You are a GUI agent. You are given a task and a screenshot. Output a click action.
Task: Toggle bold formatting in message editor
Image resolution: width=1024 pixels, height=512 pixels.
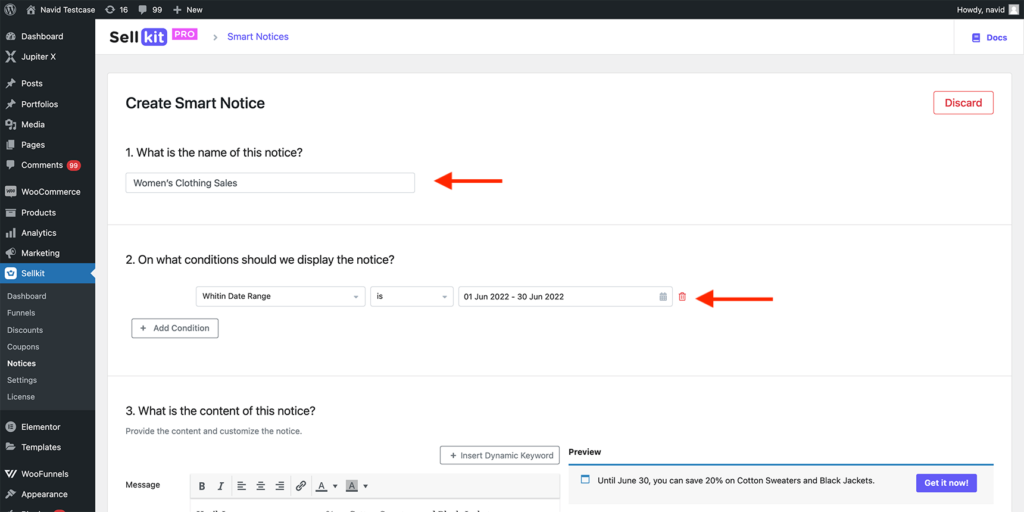pyautogui.click(x=202, y=486)
